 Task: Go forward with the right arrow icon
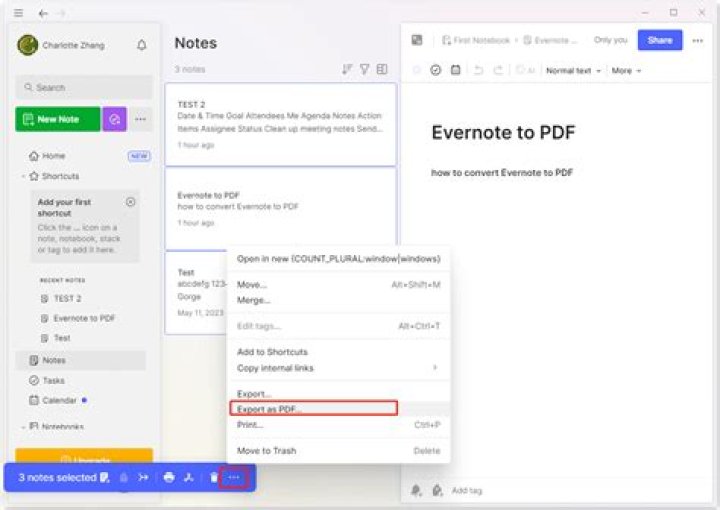[62, 13]
